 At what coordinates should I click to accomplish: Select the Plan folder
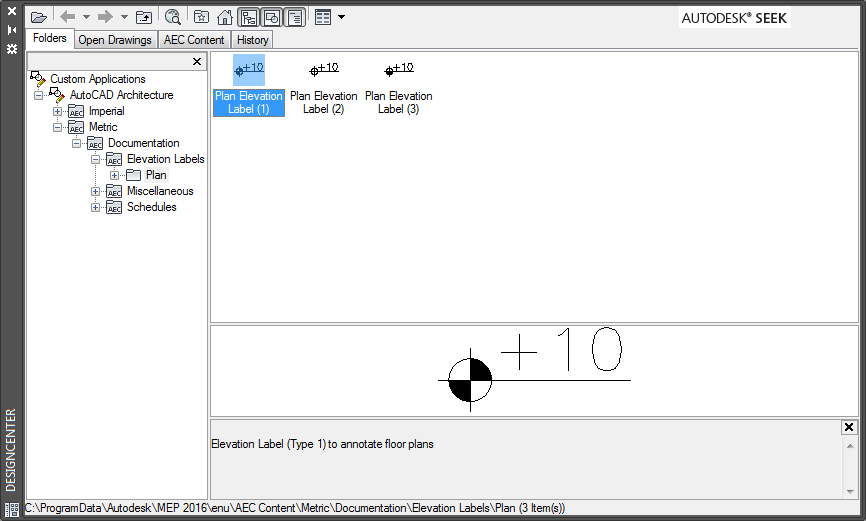[x=156, y=175]
